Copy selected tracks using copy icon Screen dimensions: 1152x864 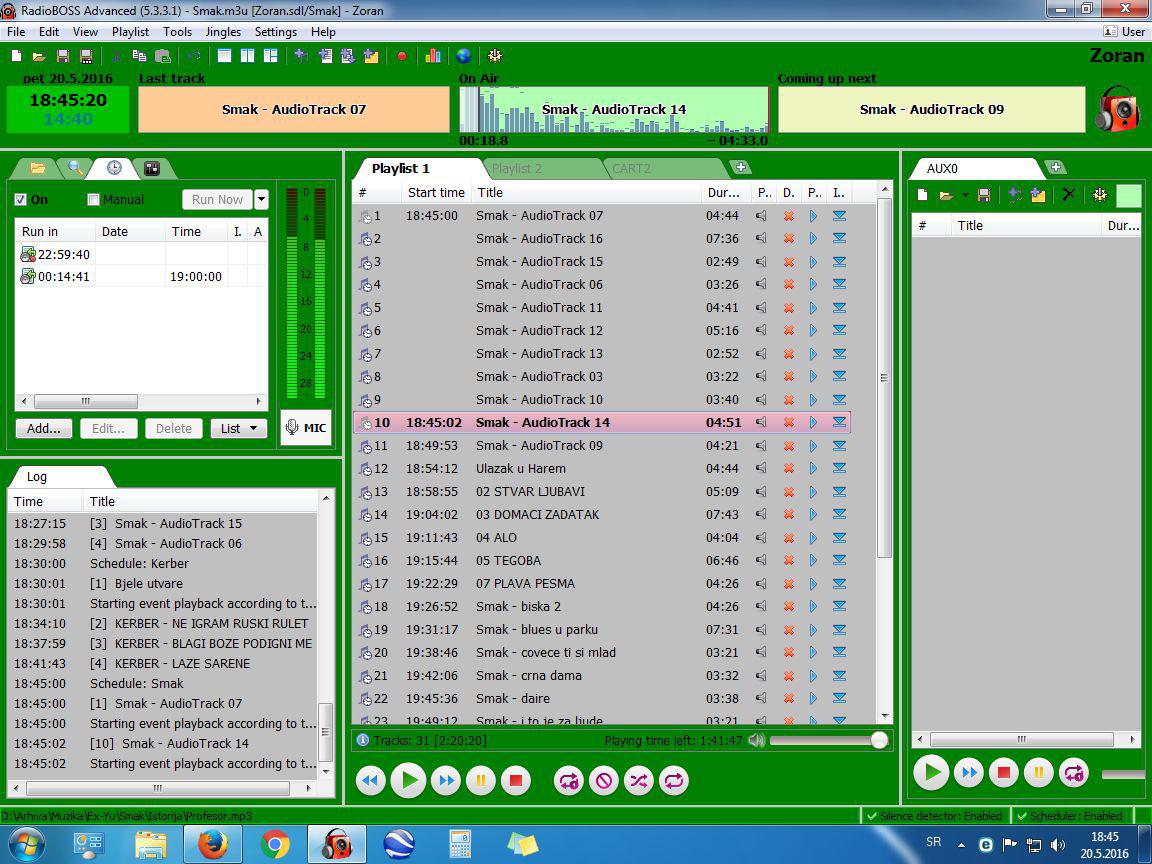[139, 56]
